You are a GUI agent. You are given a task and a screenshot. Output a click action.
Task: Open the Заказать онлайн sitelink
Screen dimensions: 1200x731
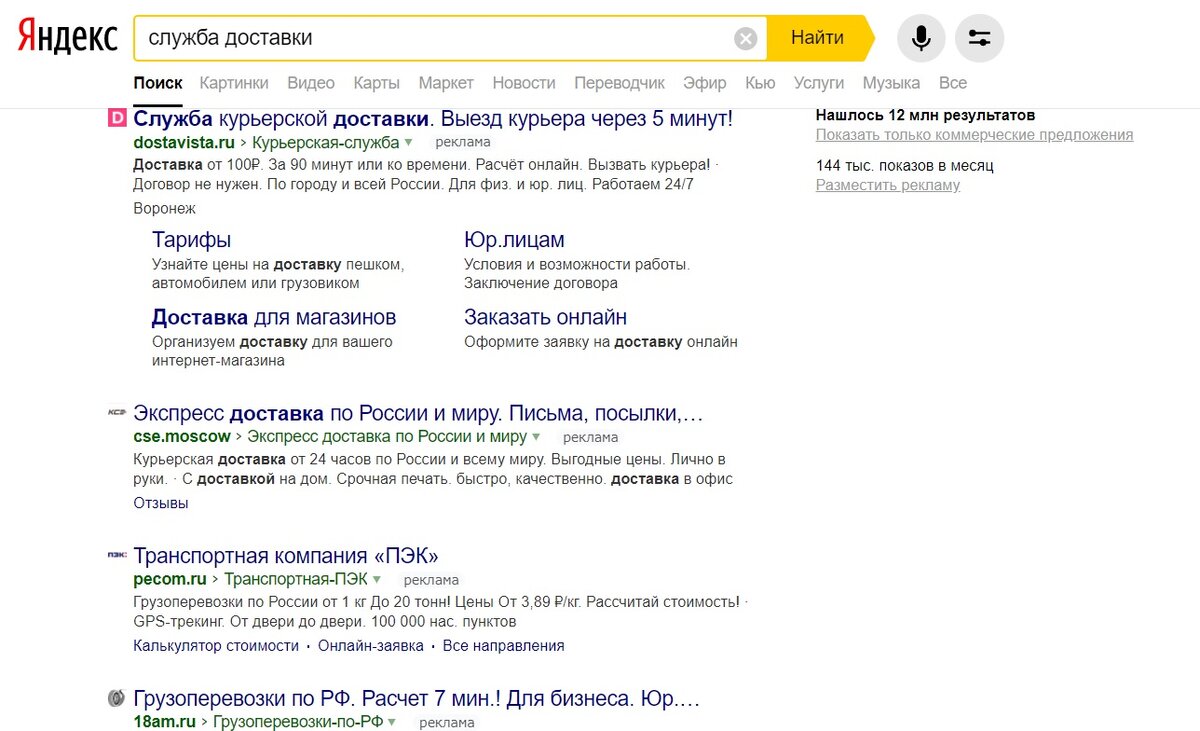(545, 317)
